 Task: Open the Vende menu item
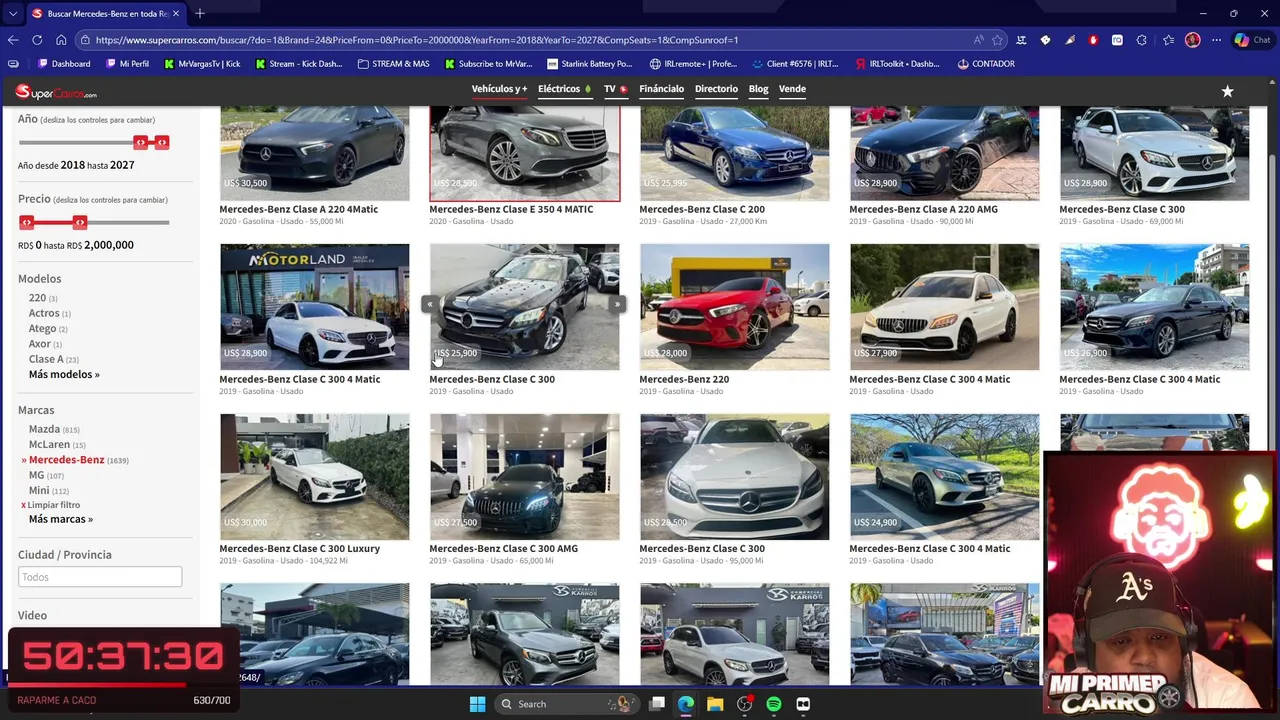click(x=792, y=89)
